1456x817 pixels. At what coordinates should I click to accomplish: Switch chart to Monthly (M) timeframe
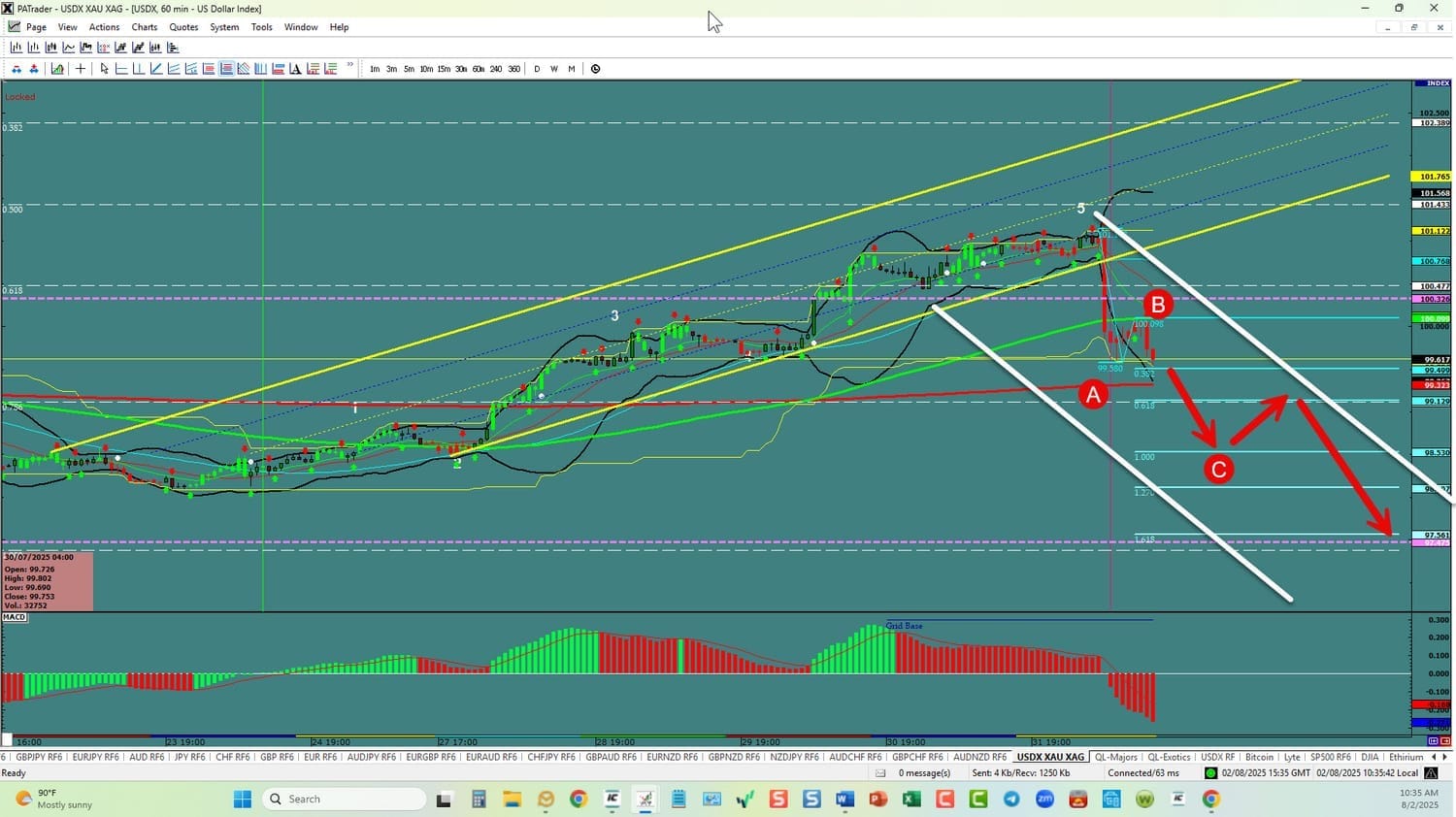[x=572, y=69]
